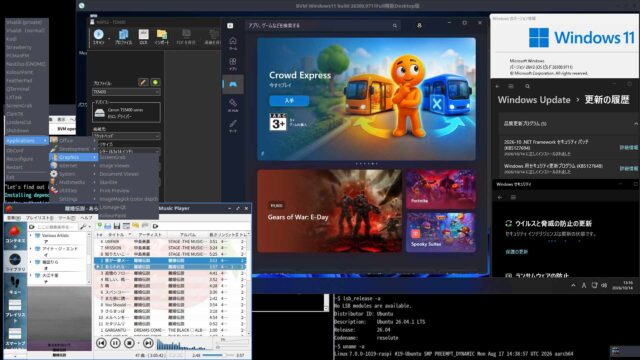Open the Spooky Suites game tile
Image resolution: width=640 pixels, height=360 pixels.
[440, 232]
